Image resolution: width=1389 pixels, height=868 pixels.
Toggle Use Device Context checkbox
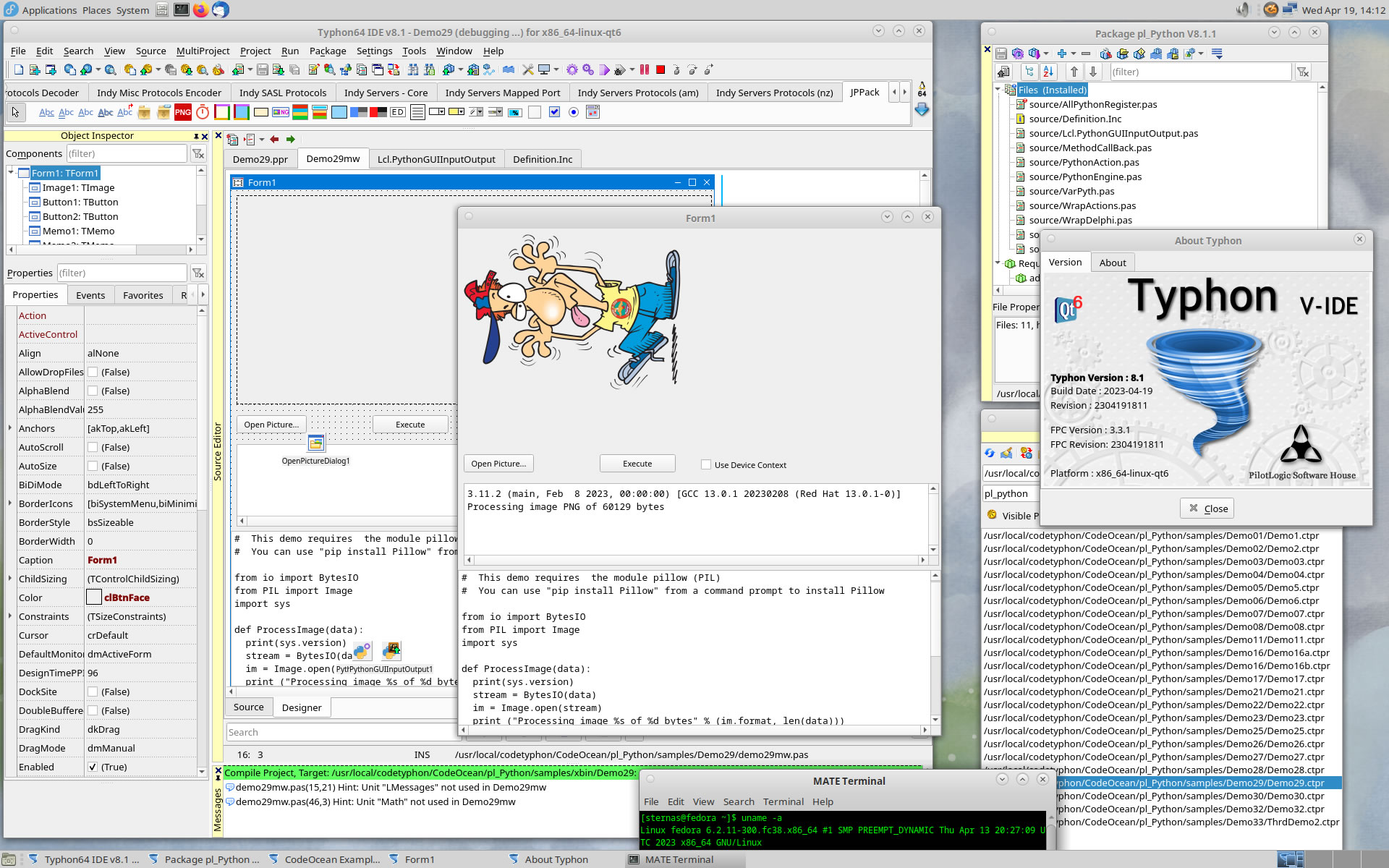point(706,464)
